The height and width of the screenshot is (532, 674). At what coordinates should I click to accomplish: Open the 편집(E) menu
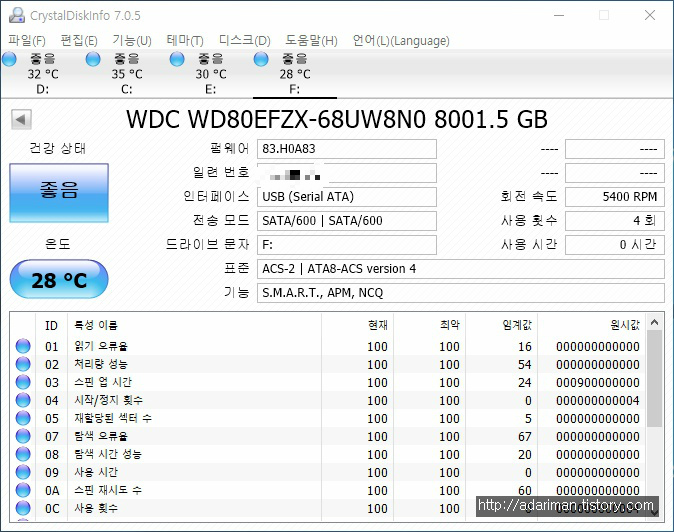pyautogui.click(x=79, y=41)
